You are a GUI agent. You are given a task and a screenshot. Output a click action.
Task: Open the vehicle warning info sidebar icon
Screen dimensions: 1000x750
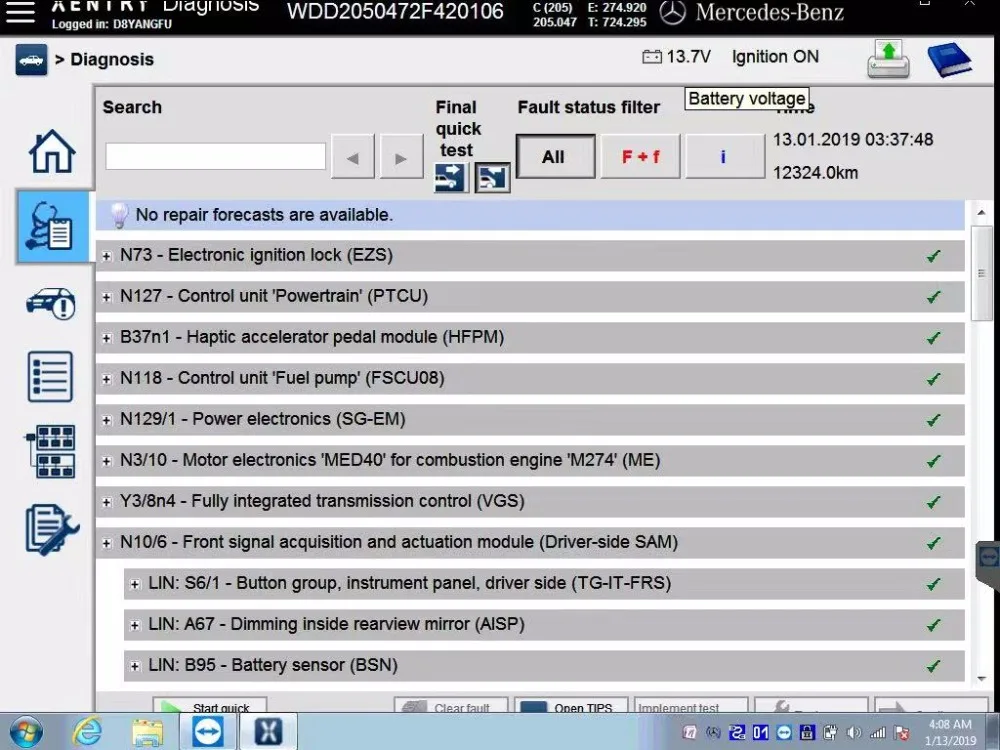[x=51, y=303]
